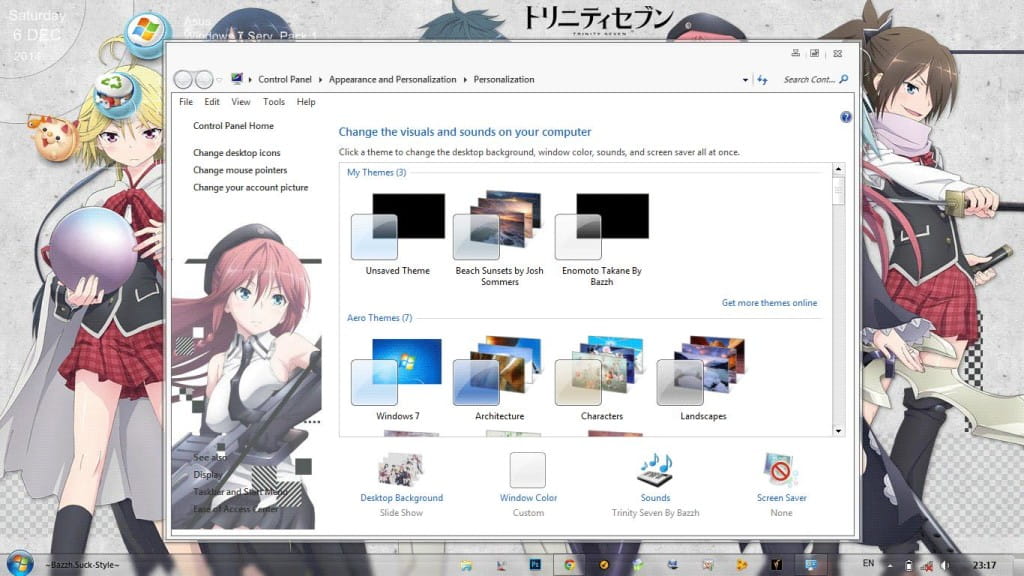1024x576 pixels.
Task: Open the address bar dropdown arrow
Action: [746, 78]
